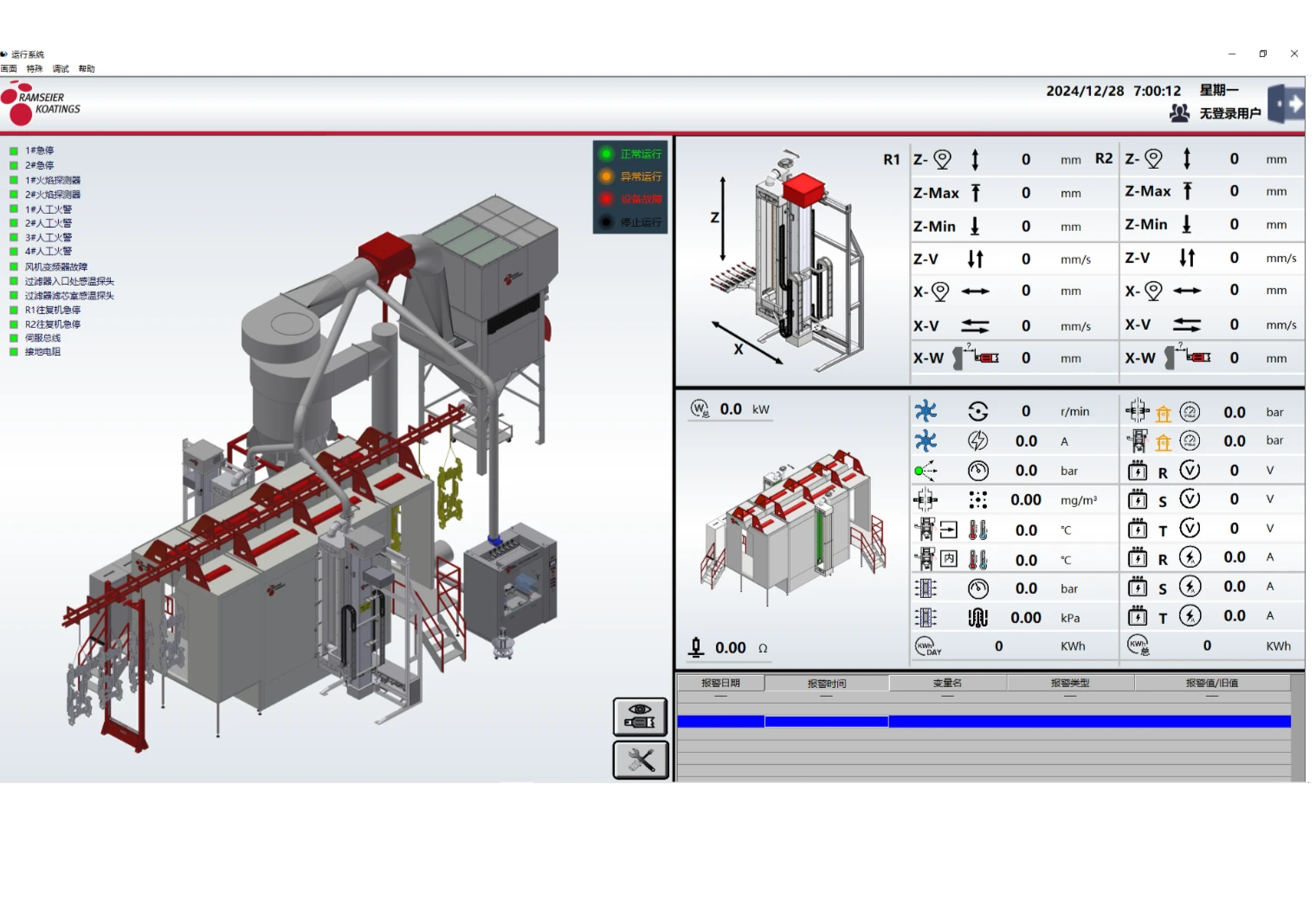Click the powder concentration mg/m³ dots icon
Screen dimensions: 1316x900
click(977, 500)
